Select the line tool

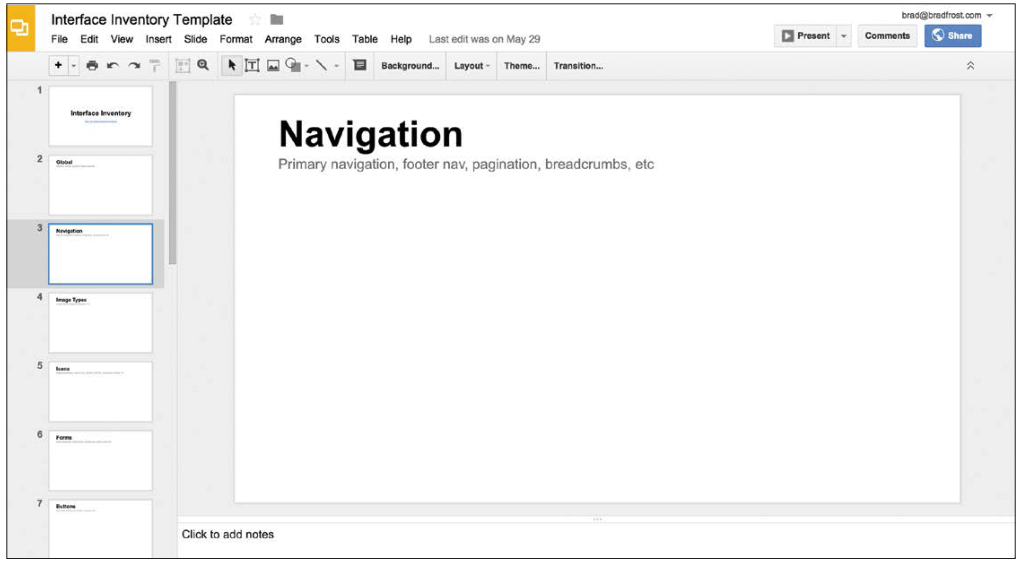[x=321, y=65]
